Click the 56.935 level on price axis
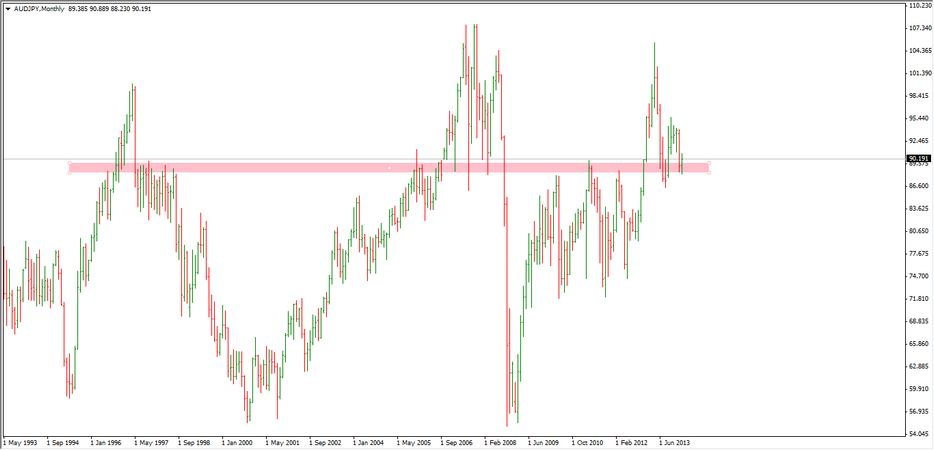 [918, 412]
